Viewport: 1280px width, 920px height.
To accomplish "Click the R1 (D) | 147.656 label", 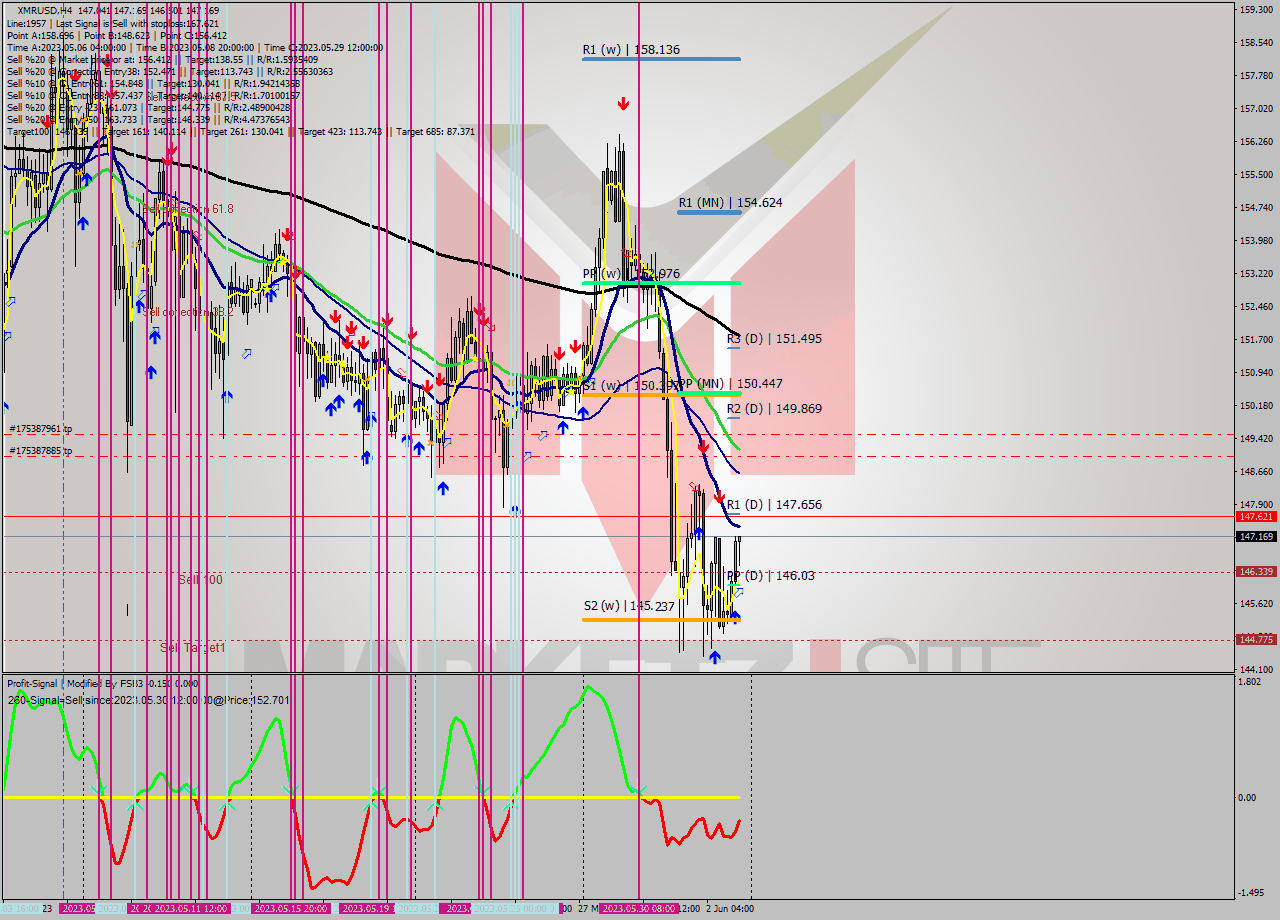I will [774, 505].
